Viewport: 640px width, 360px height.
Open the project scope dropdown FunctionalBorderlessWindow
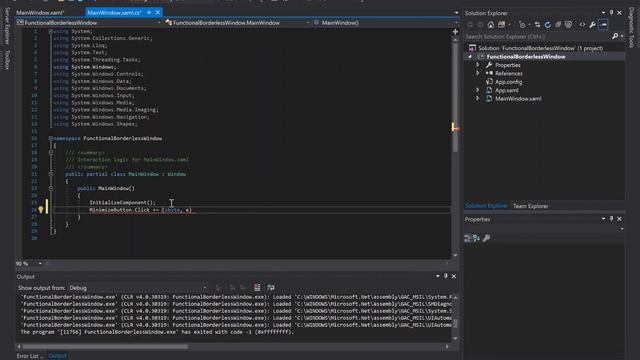point(89,23)
